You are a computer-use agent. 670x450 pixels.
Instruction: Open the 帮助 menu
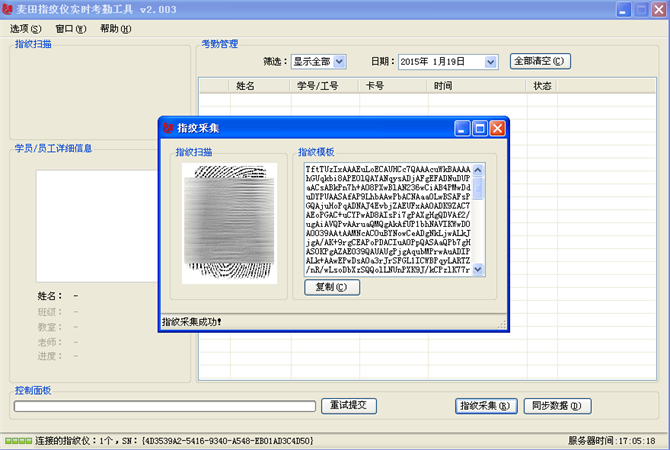116,29
